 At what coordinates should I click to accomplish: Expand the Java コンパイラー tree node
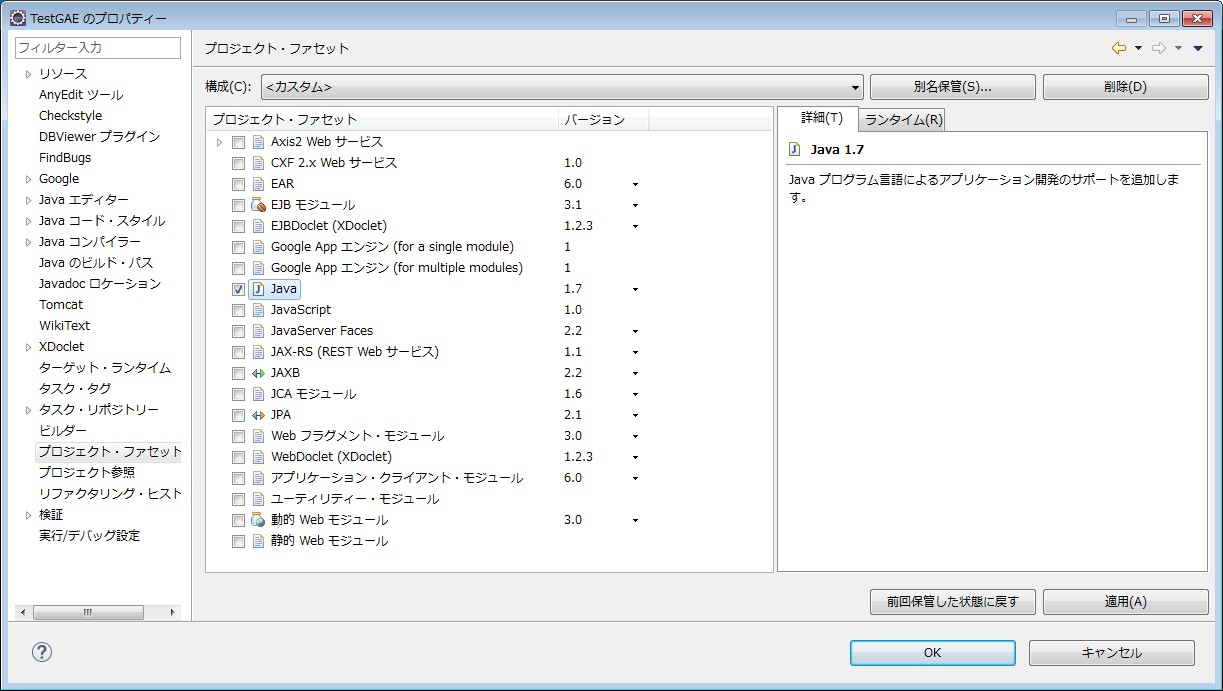29,242
